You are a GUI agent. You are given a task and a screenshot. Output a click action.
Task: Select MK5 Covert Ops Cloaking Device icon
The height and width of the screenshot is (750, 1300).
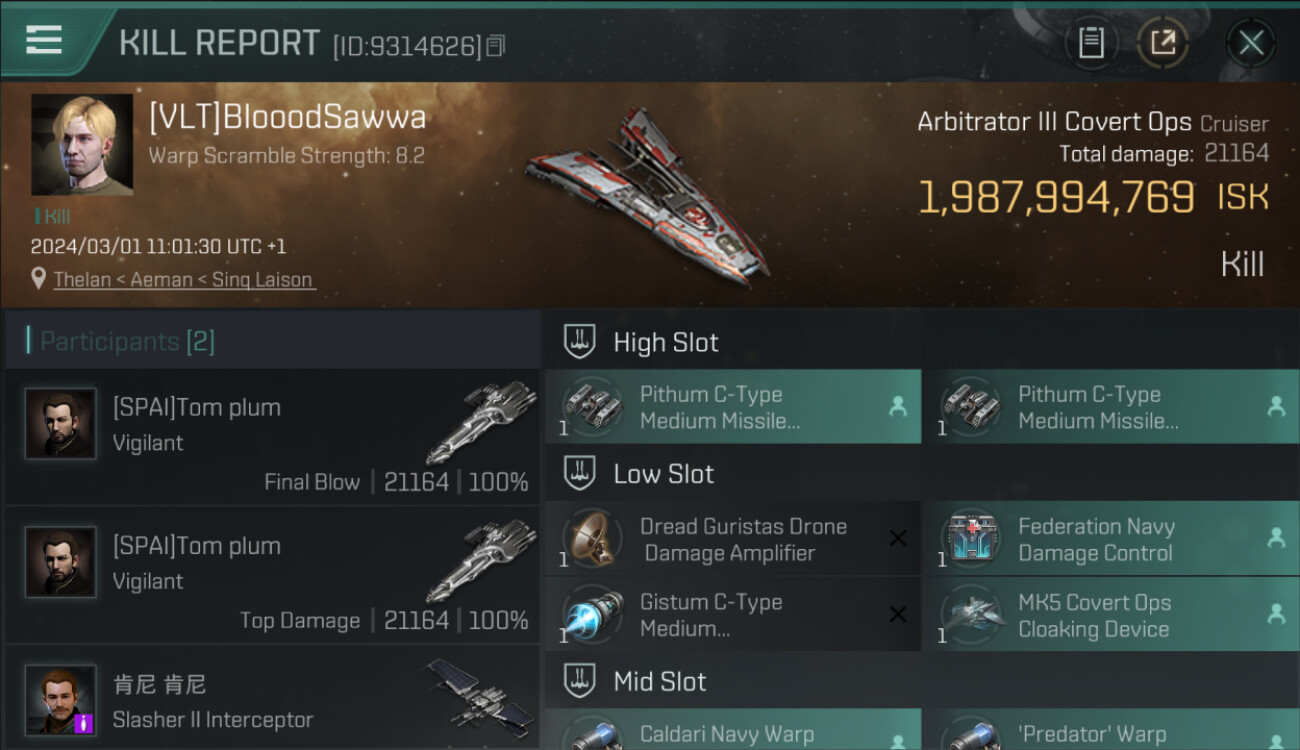973,614
